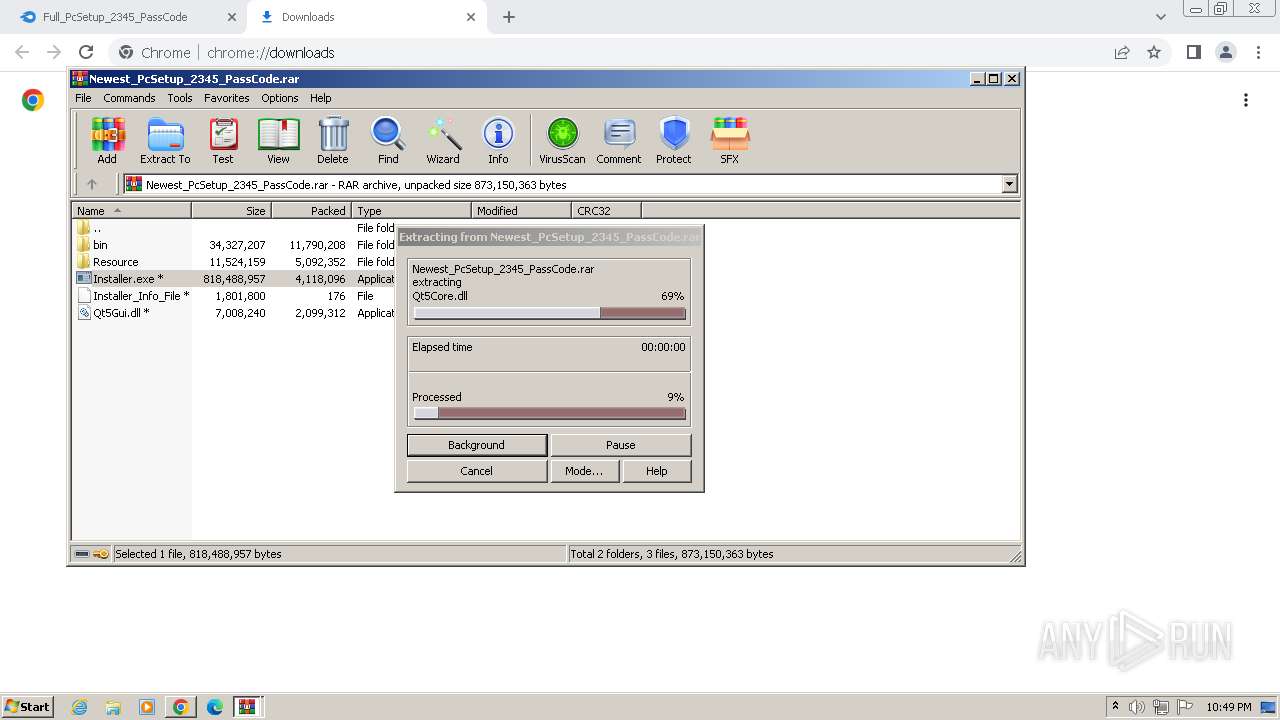The height and width of the screenshot is (720, 1280).
Task: Sort by the Packed column header
Action: 312,211
